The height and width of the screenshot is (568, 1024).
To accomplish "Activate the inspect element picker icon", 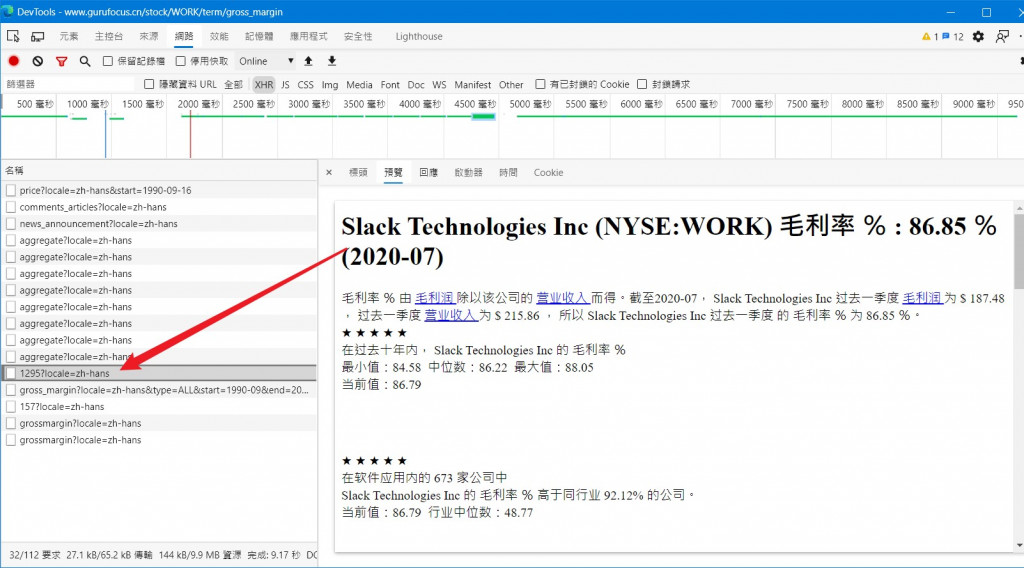I will pyautogui.click(x=13, y=37).
